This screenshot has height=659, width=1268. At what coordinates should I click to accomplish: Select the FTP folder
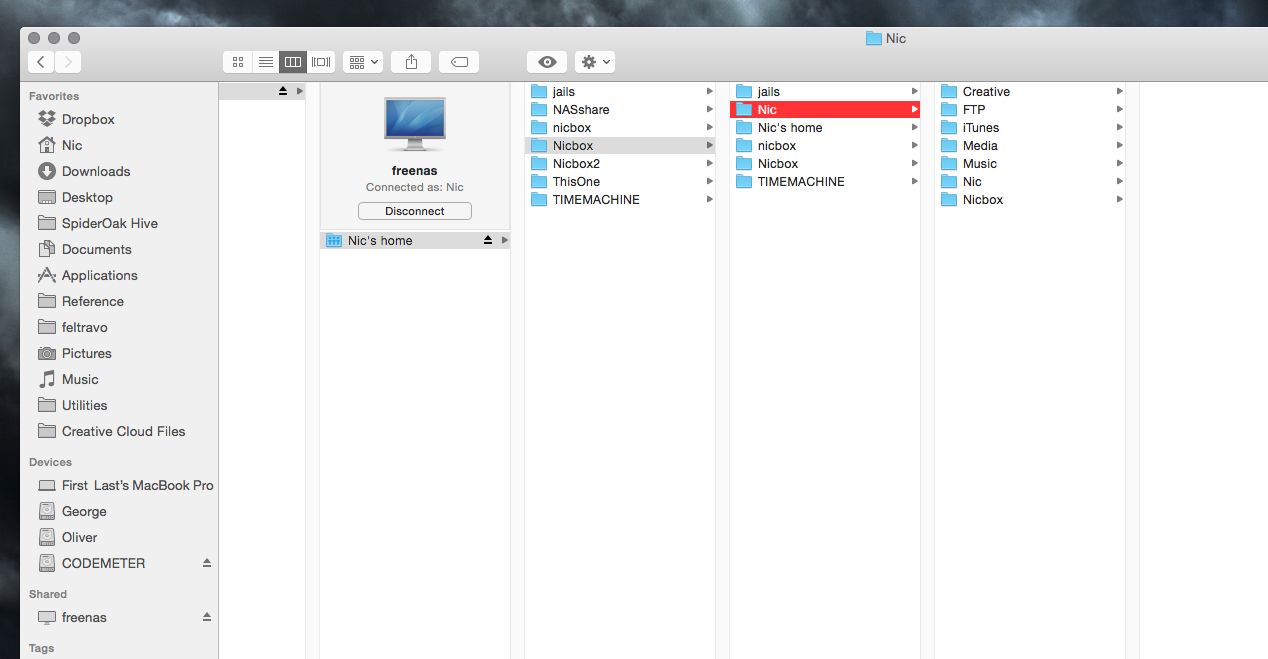click(1030, 109)
